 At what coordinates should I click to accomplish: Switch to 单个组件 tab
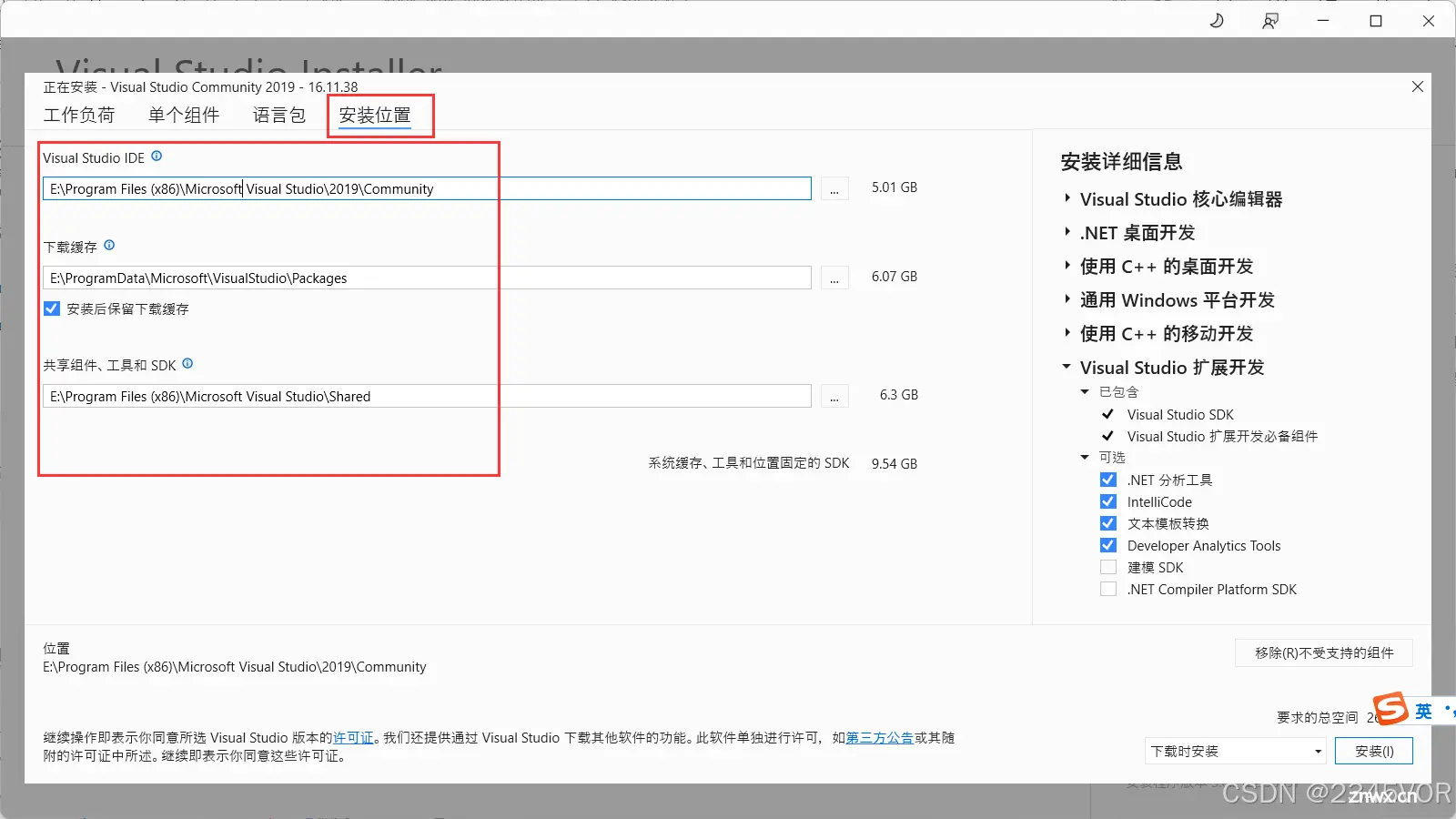point(184,116)
